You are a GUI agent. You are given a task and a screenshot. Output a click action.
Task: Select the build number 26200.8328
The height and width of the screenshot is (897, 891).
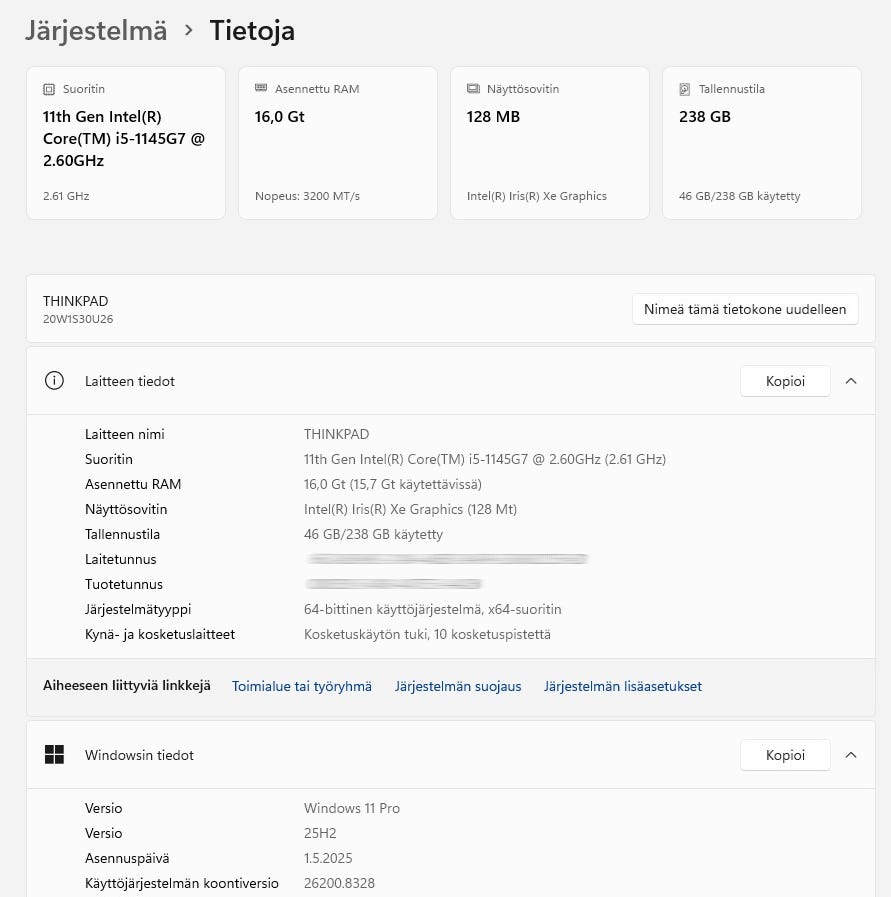339,883
